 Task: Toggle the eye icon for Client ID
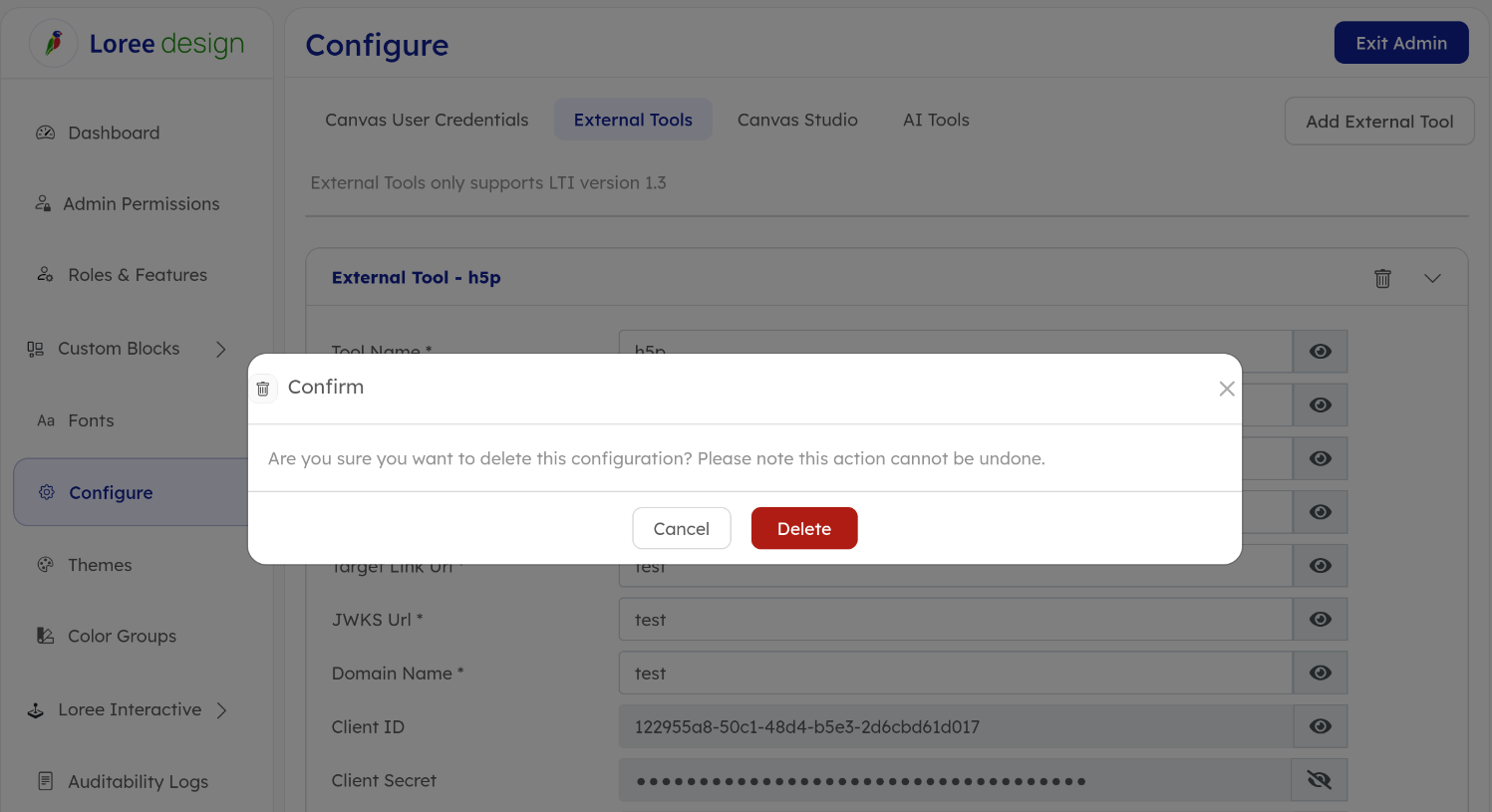click(x=1320, y=726)
